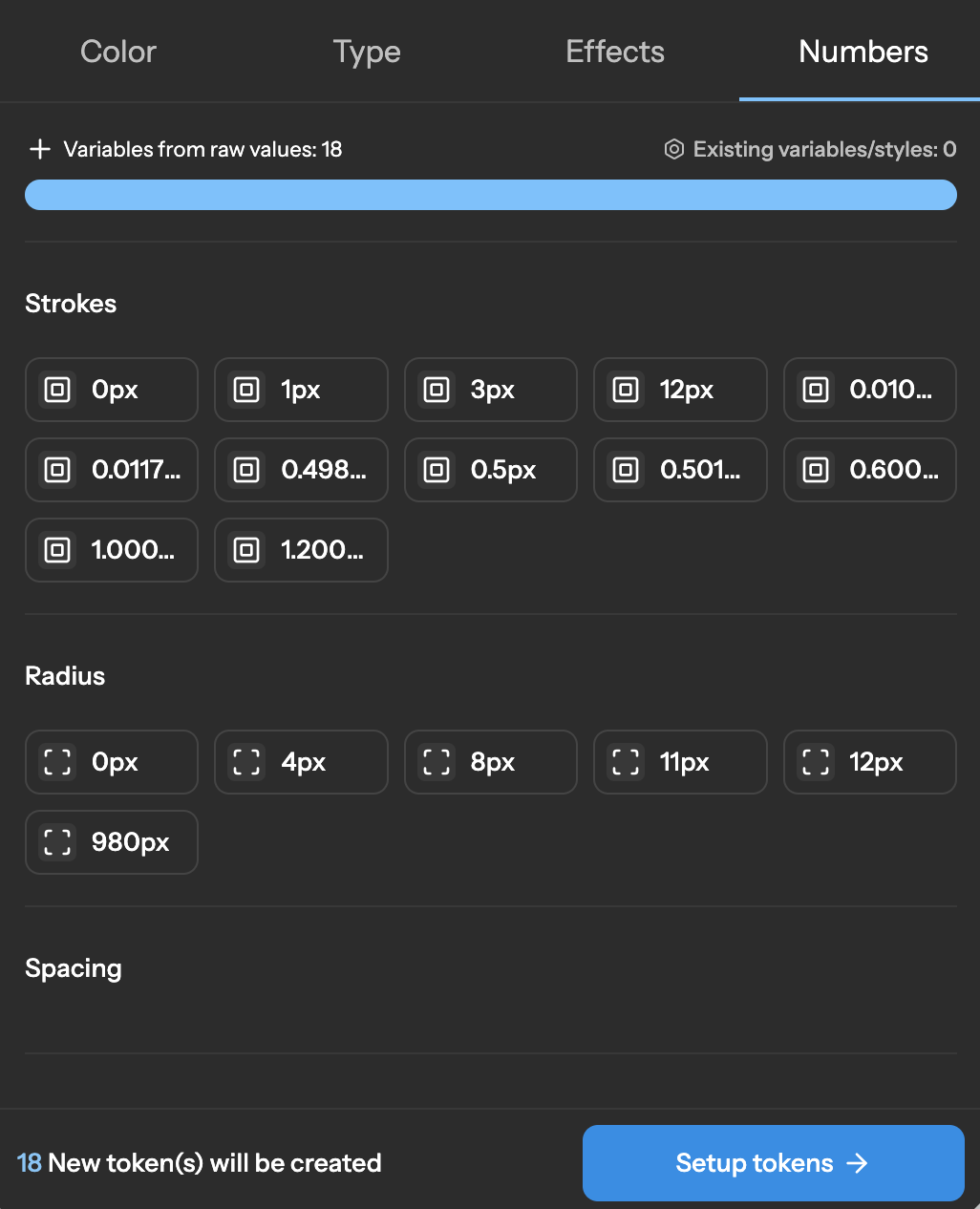Go to the Effects tab
980x1209 pixels.
615,52
